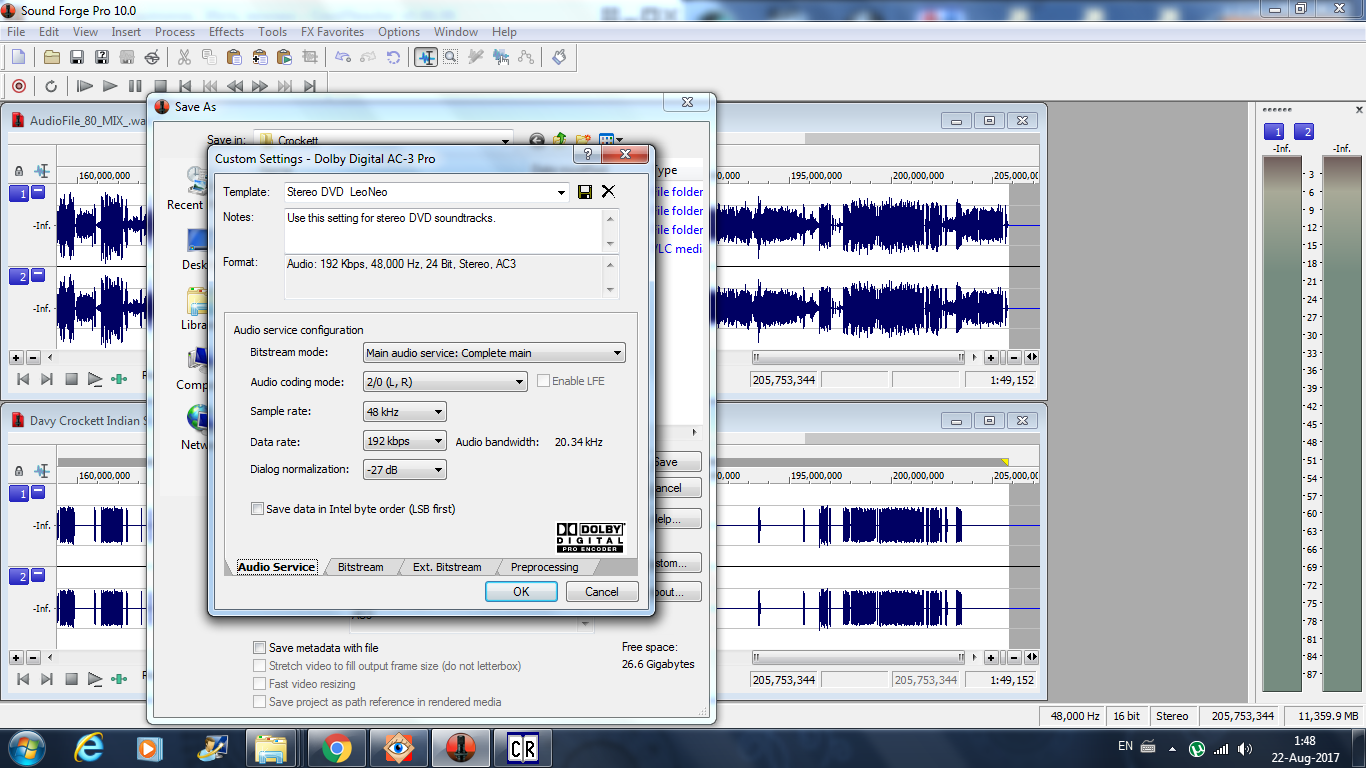This screenshot has height=768, width=1366.
Task: Select the Magnify tool
Action: 451,57
